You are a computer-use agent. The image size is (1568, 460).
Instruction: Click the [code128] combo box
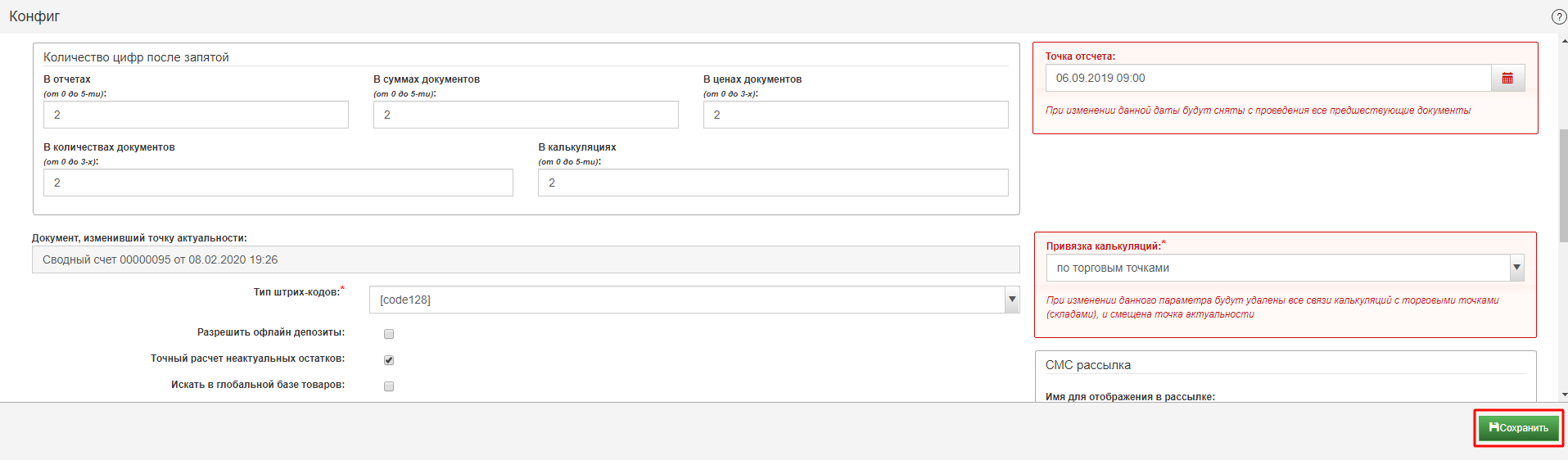(686, 300)
